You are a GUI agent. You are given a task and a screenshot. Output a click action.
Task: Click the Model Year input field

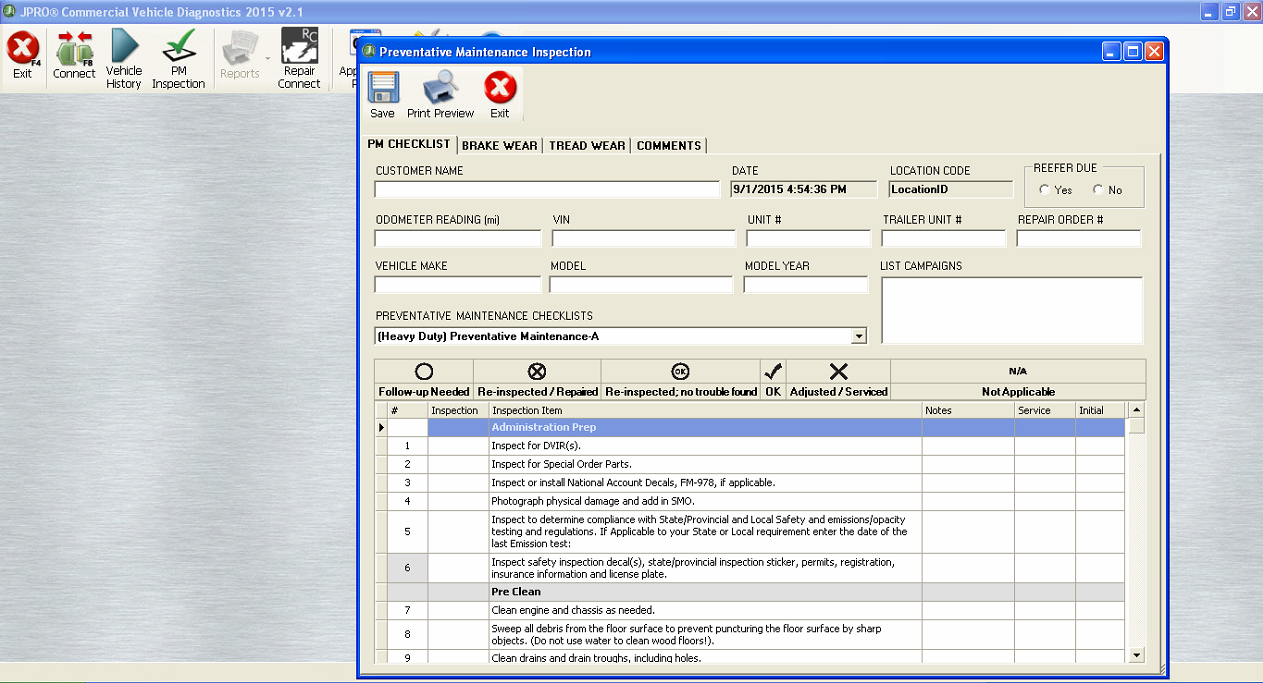(x=806, y=285)
